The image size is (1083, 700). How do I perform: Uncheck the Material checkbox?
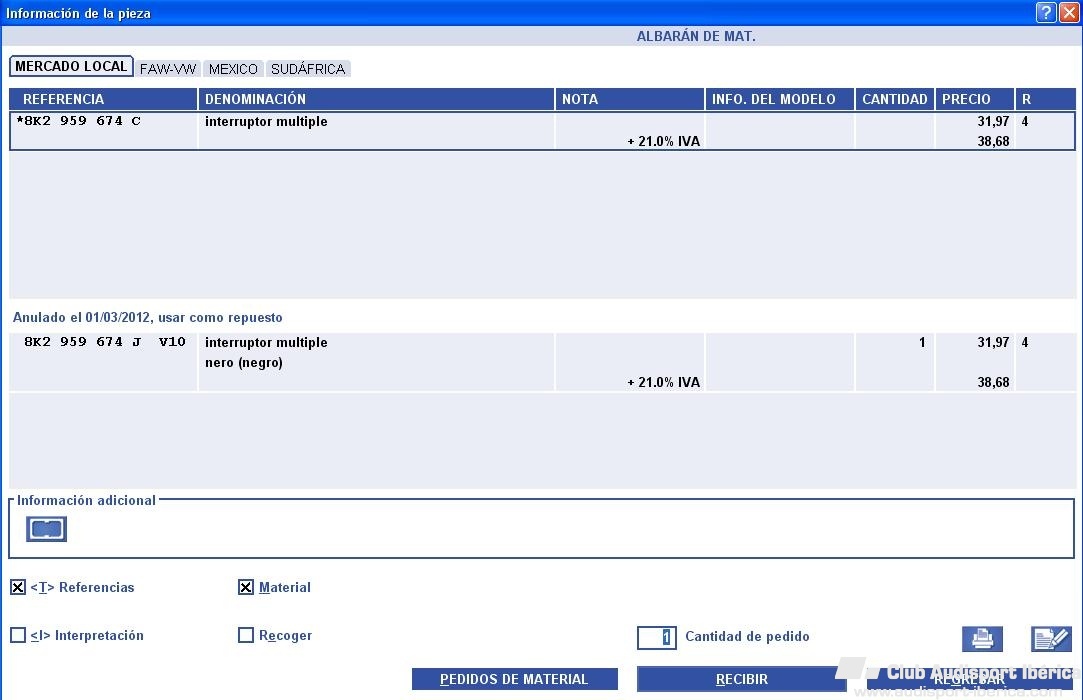click(x=246, y=587)
